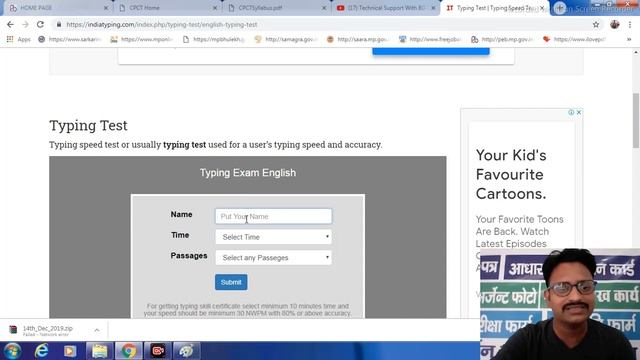Open the saara.mp.gov bookmark

[x=358, y=39]
